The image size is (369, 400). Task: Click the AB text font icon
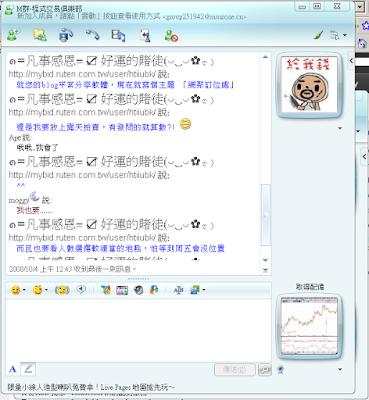178,290
